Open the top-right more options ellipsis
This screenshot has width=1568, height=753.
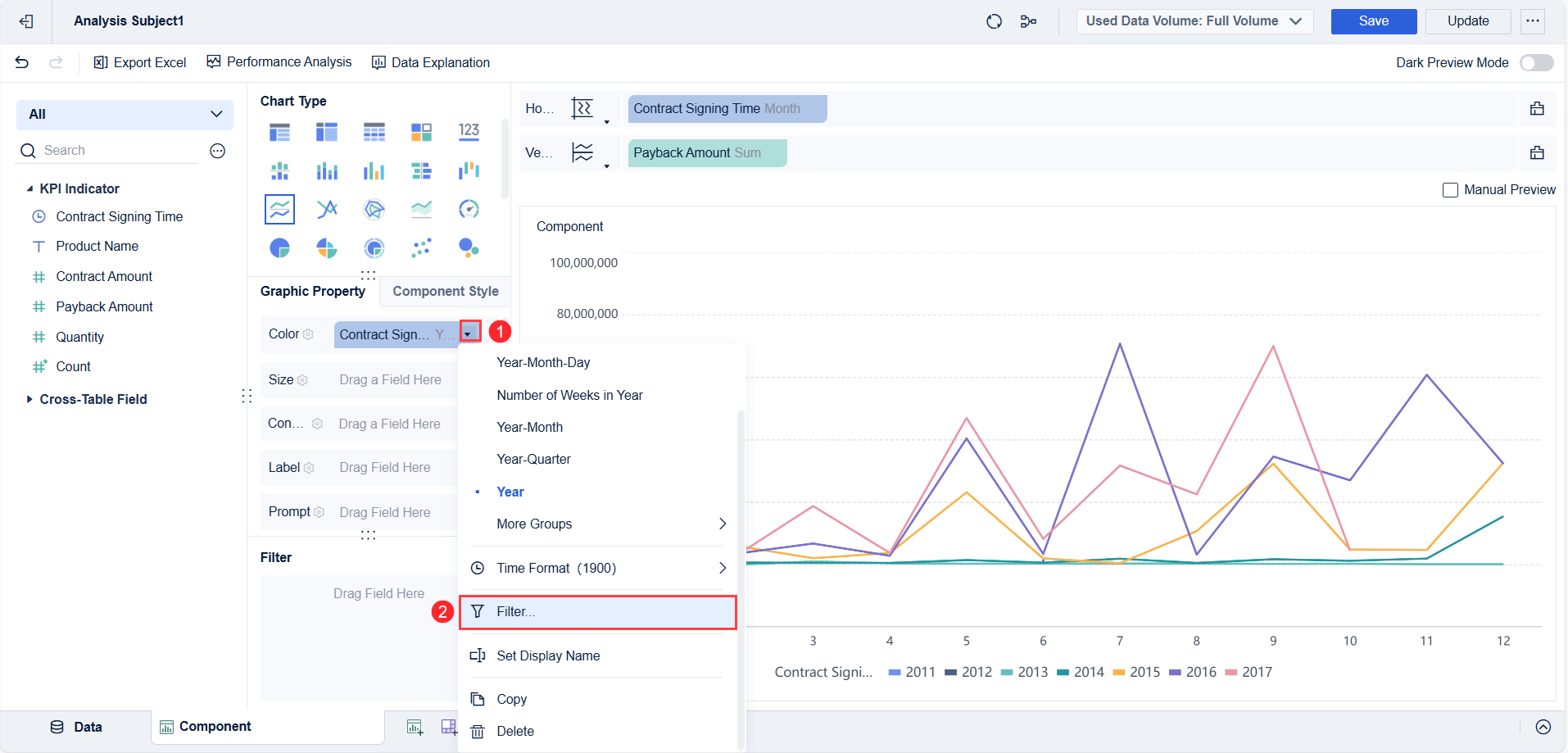(x=1532, y=21)
